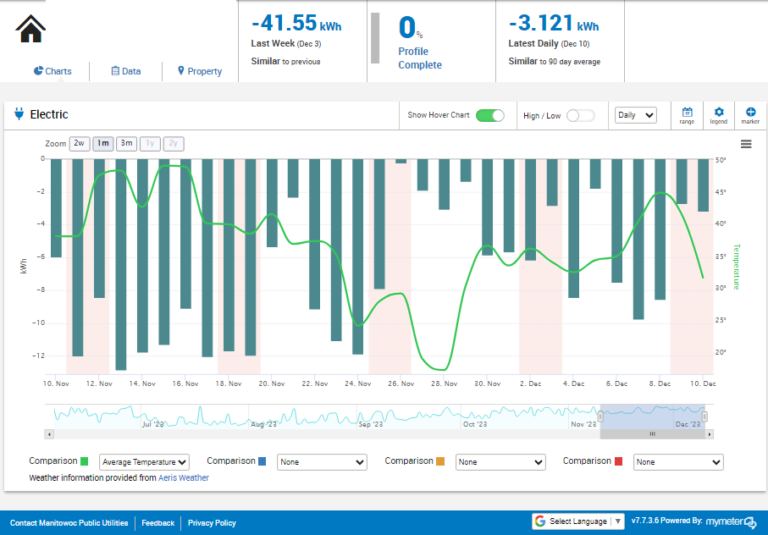Viewport: 768px width, 535px height.
Task: Open the Select Language widget
Action: click(x=578, y=521)
